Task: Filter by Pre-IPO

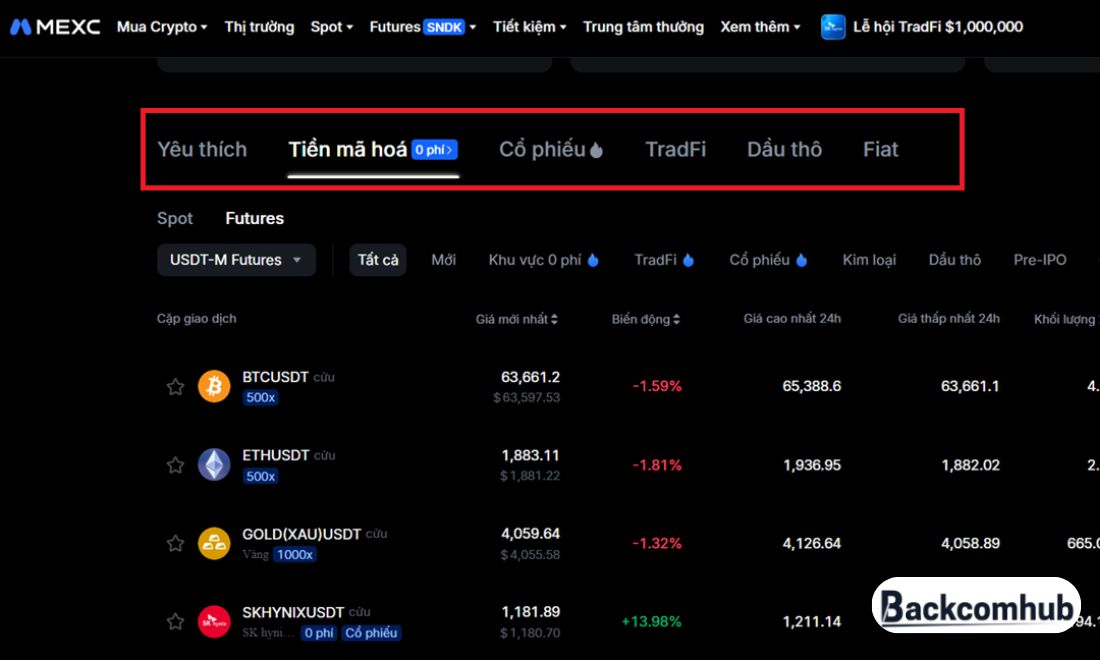Action: click(1040, 260)
